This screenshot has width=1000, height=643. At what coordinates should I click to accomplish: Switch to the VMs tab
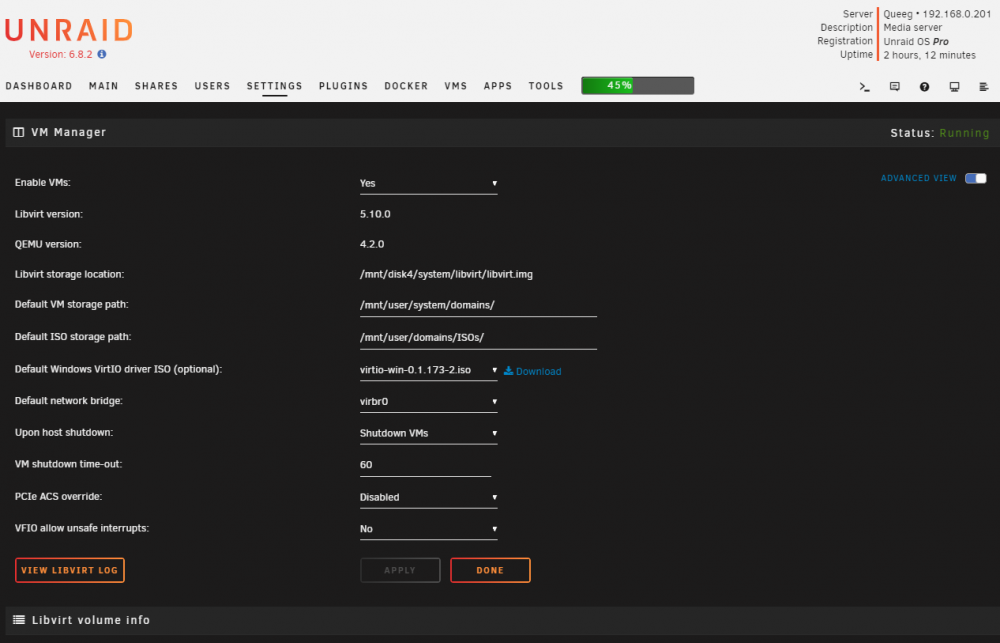(x=456, y=86)
